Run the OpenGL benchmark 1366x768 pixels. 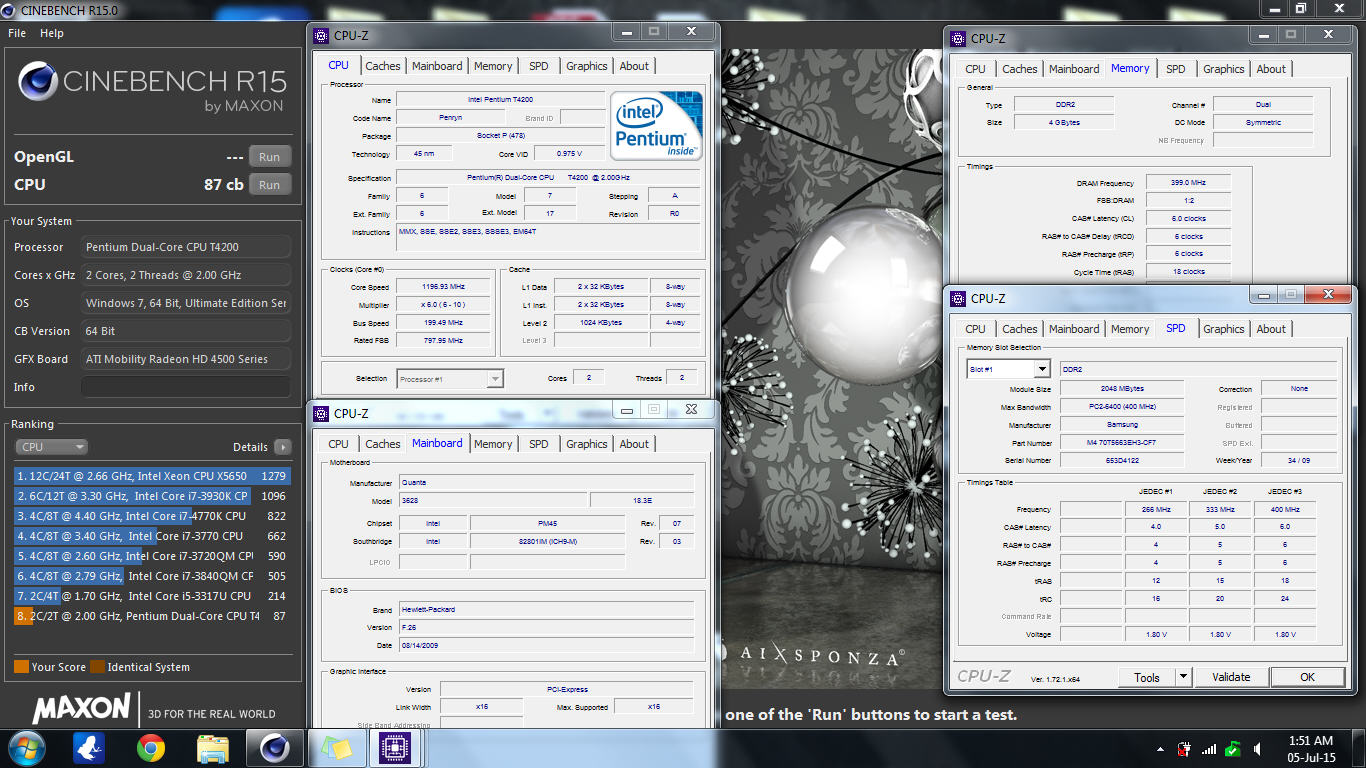(x=270, y=157)
